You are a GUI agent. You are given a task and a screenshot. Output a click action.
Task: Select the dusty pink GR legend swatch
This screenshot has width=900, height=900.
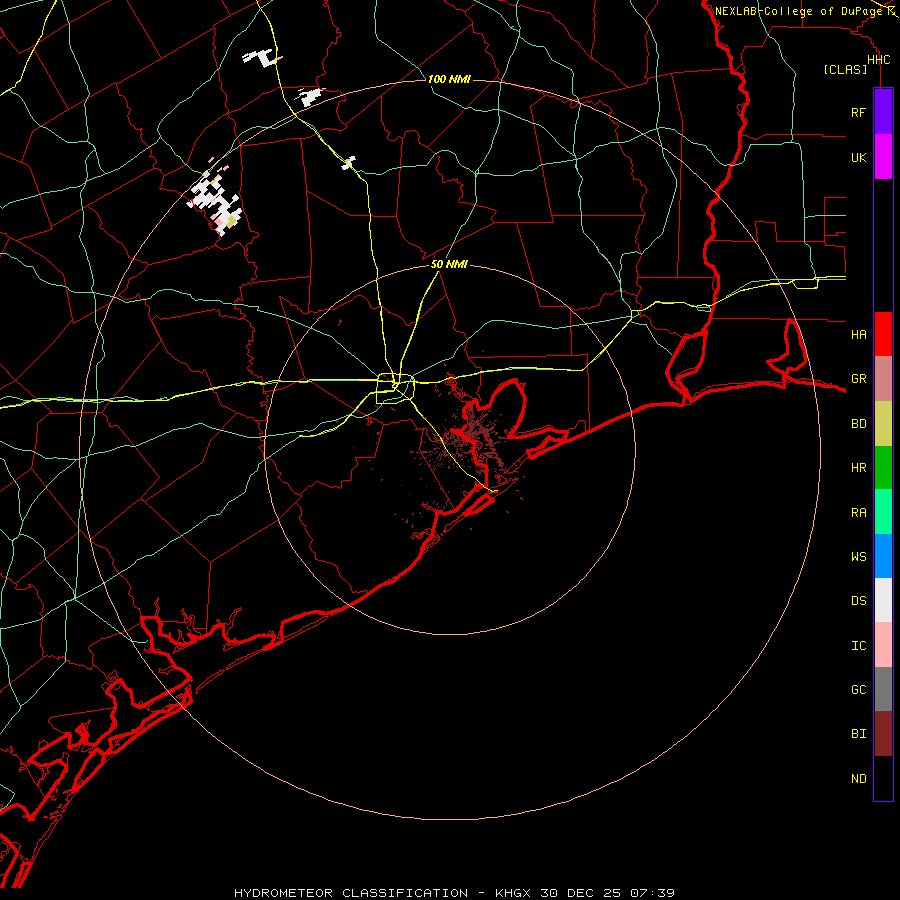click(883, 379)
